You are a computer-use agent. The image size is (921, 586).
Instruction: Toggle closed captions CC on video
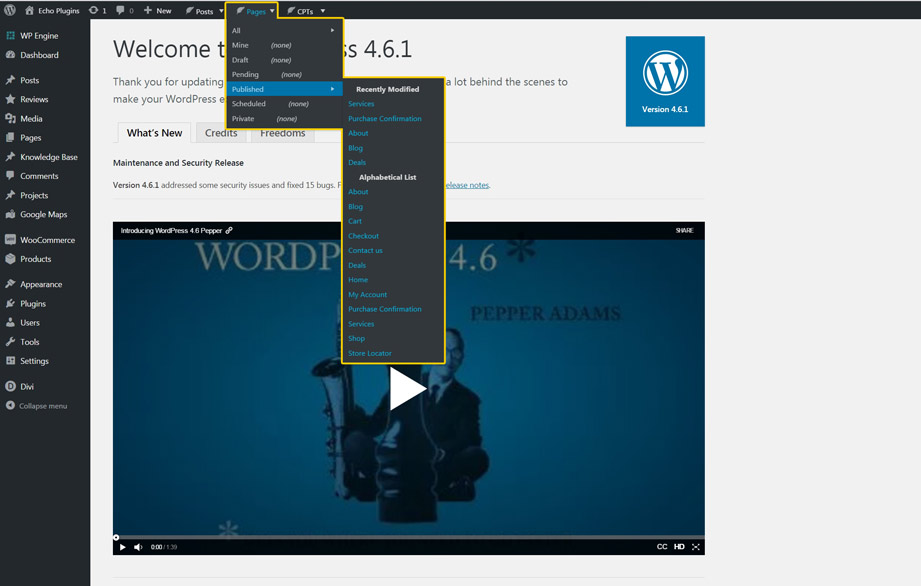662,547
